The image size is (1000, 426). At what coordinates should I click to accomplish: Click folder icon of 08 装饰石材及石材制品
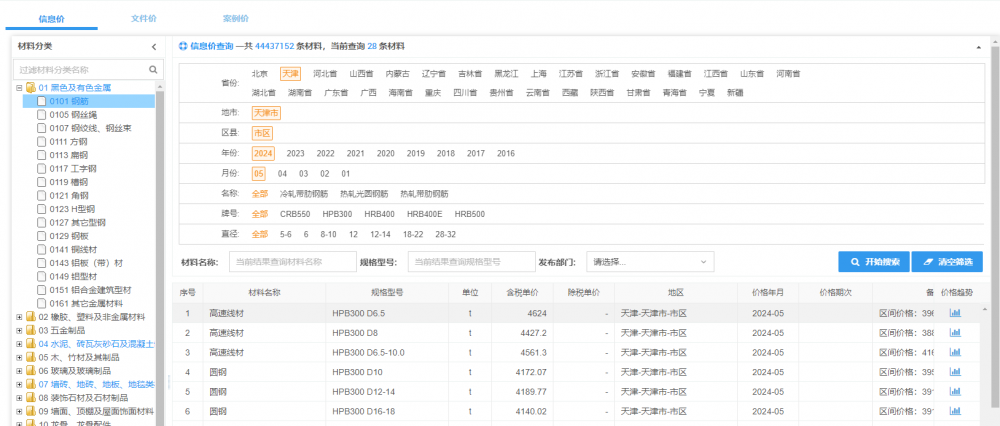[x=31, y=397]
